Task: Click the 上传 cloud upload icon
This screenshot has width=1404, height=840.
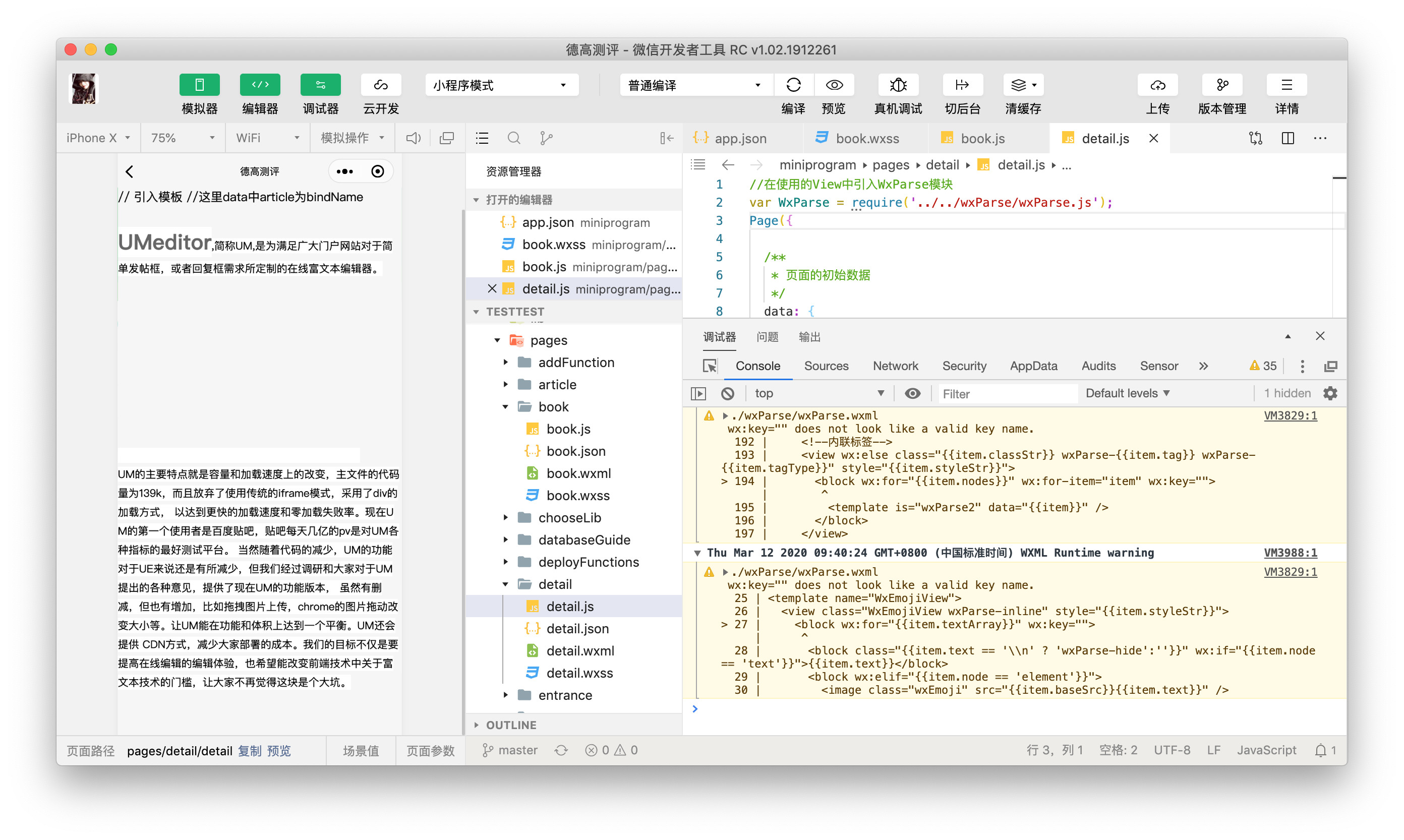Action: pos(1157,85)
